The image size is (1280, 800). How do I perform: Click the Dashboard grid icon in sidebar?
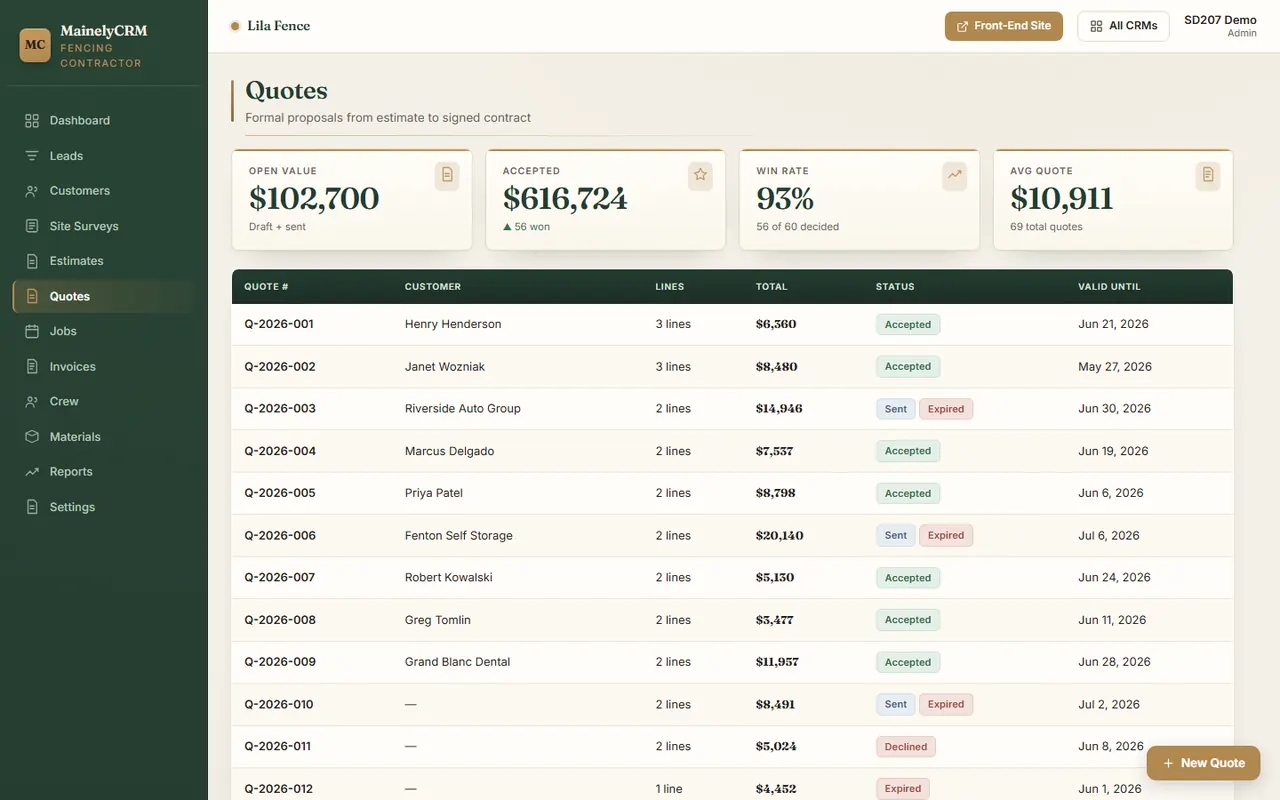click(32, 120)
